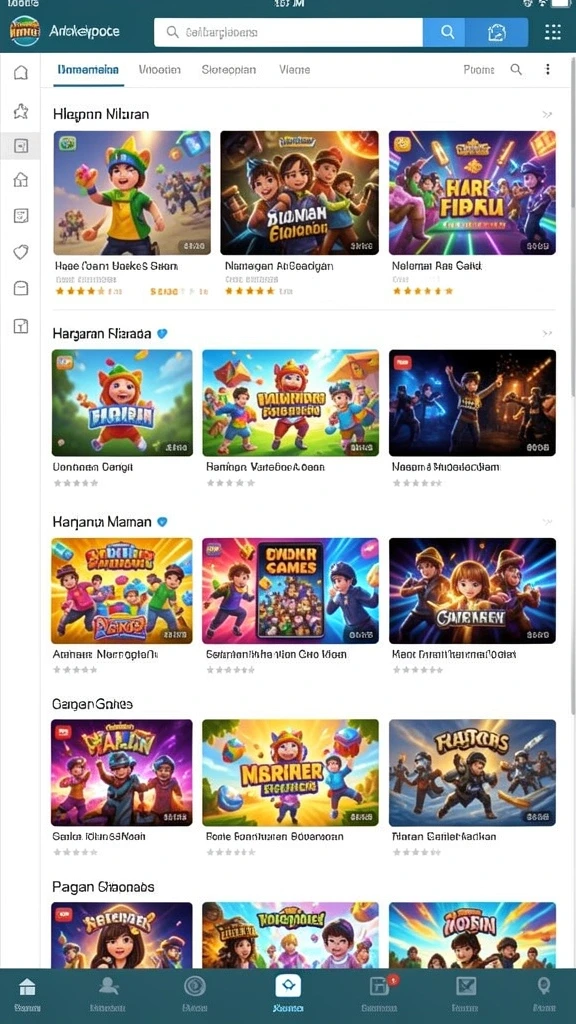Click the app logo in the header
This screenshot has height=1024, width=576.
coord(25,31)
